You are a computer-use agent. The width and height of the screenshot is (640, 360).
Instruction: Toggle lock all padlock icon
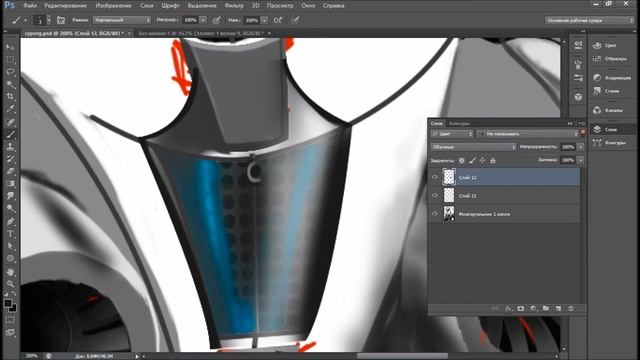493,160
